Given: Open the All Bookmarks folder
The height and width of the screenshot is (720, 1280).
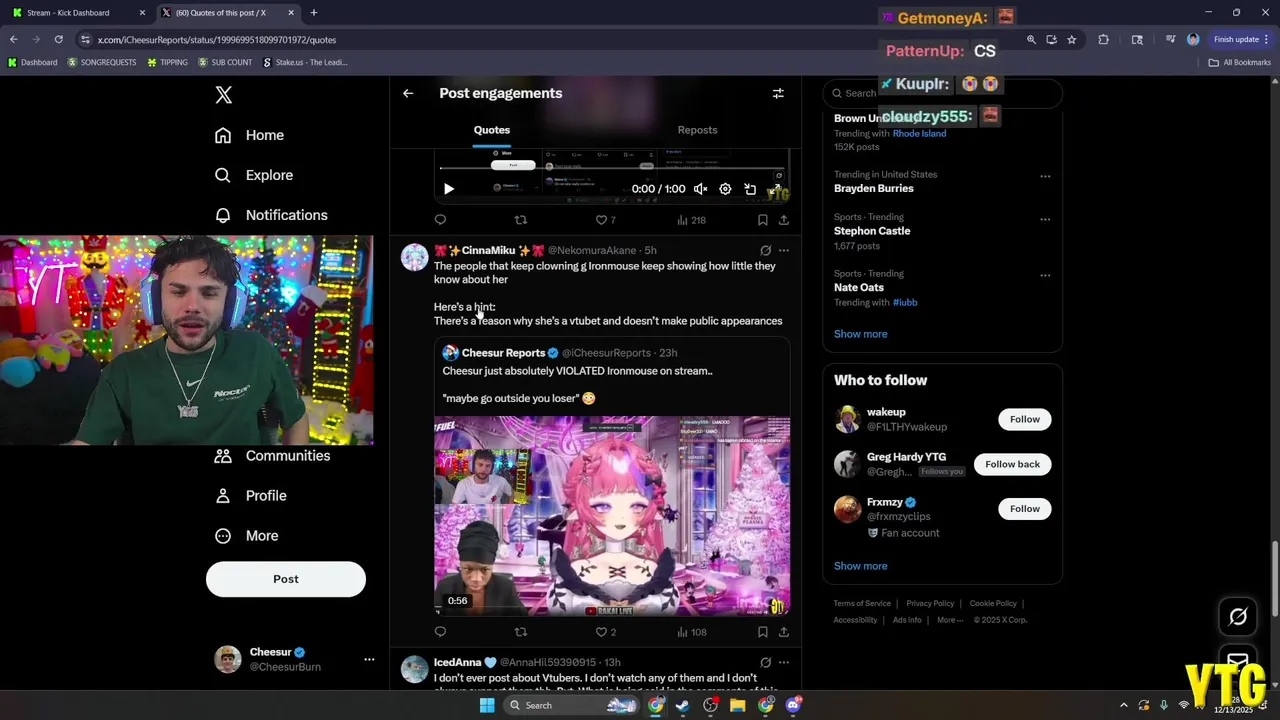Looking at the screenshot, I should click(x=1240, y=62).
